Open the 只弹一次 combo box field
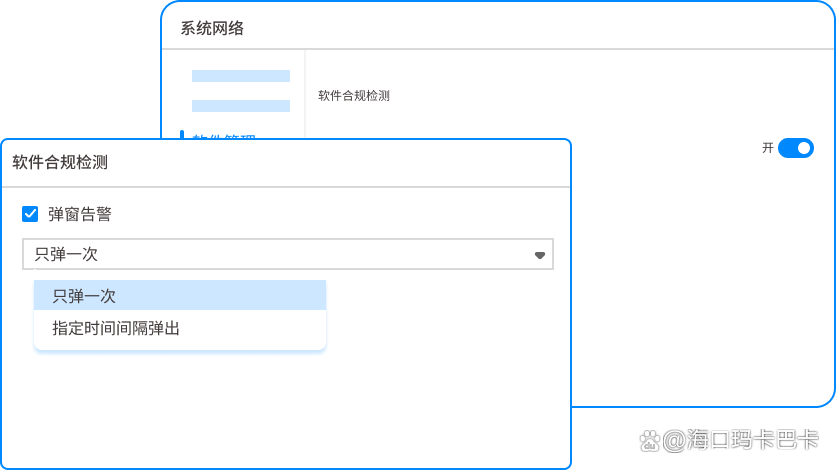The image size is (836, 470). 280,254
